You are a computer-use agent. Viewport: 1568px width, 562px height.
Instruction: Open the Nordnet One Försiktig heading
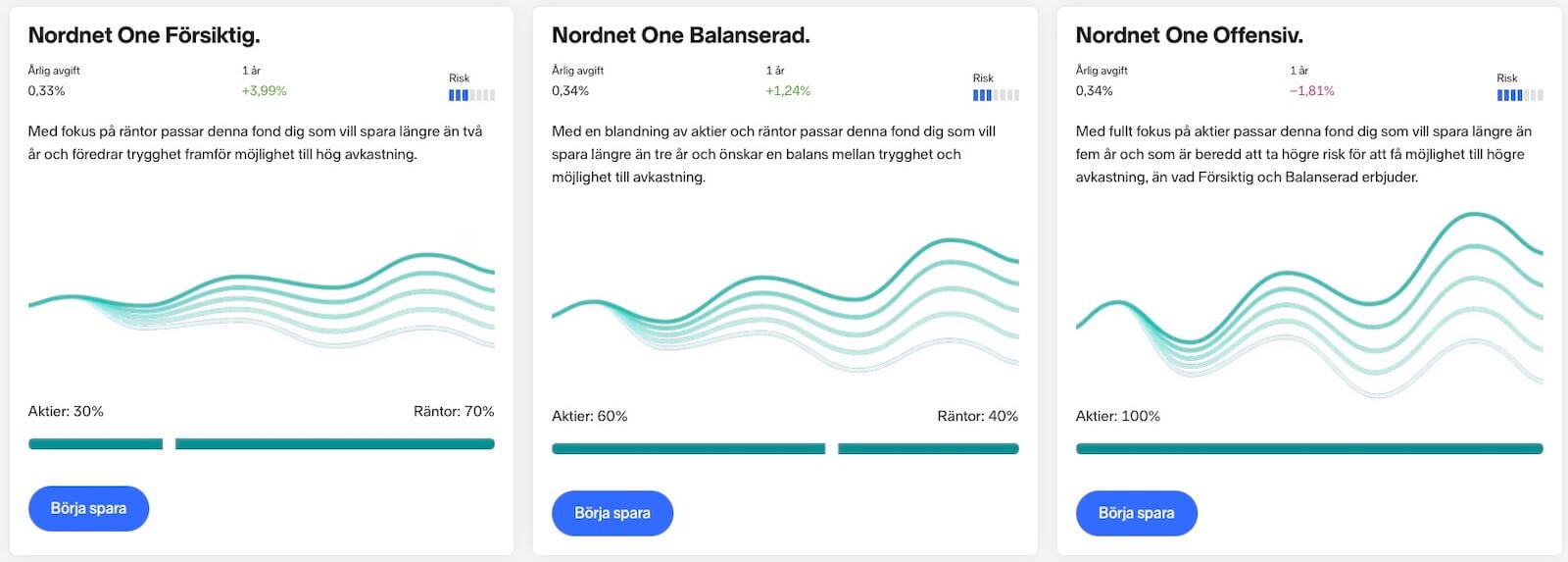click(x=144, y=35)
